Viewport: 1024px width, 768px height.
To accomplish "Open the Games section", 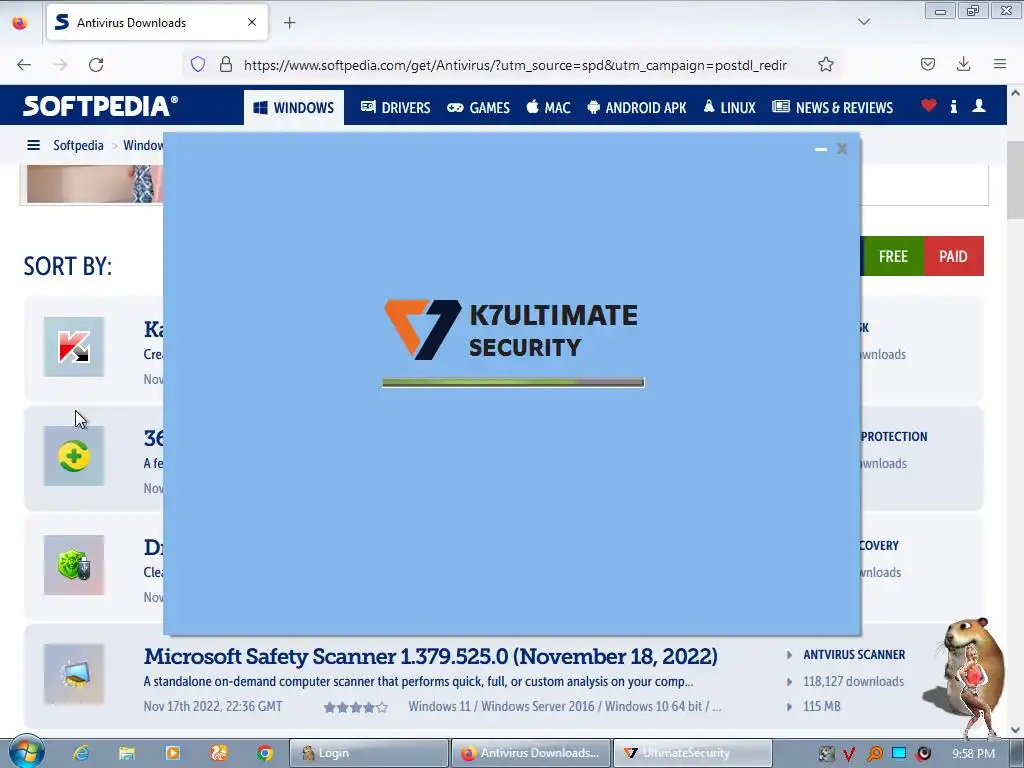I will [x=478, y=108].
